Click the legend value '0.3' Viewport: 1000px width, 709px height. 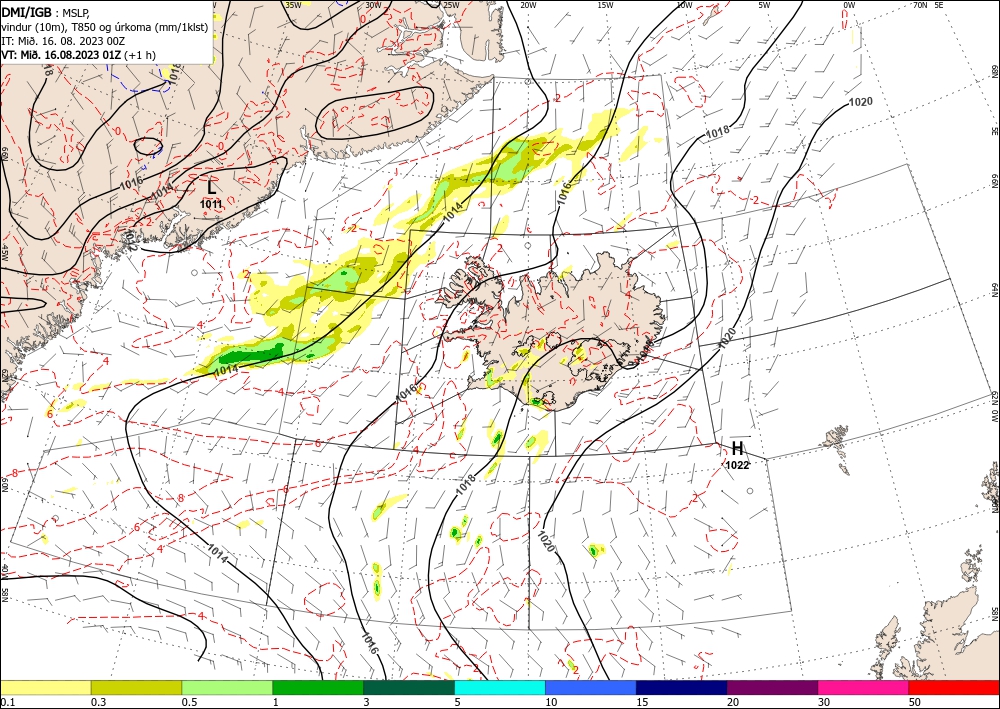(98, 702)
